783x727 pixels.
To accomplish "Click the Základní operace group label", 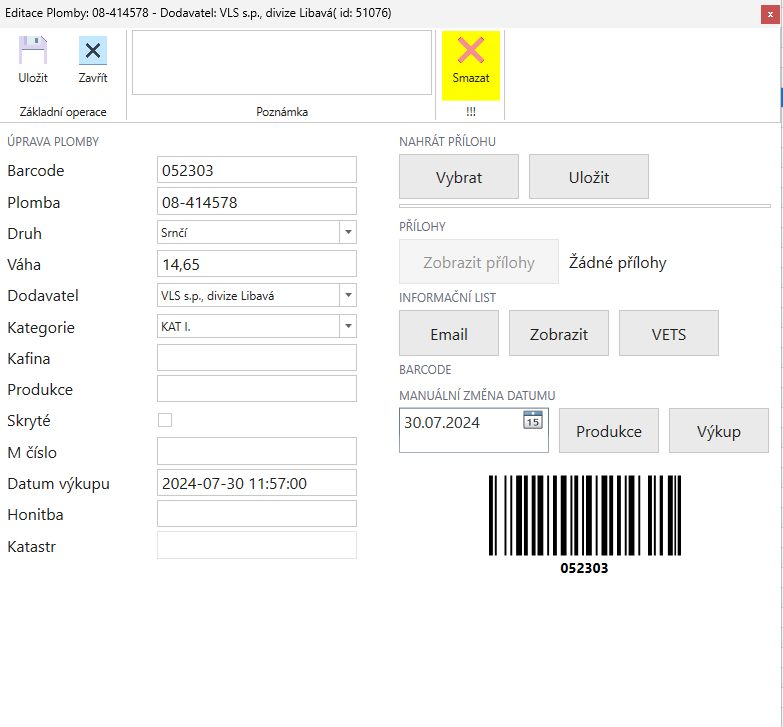I will 63,112.
